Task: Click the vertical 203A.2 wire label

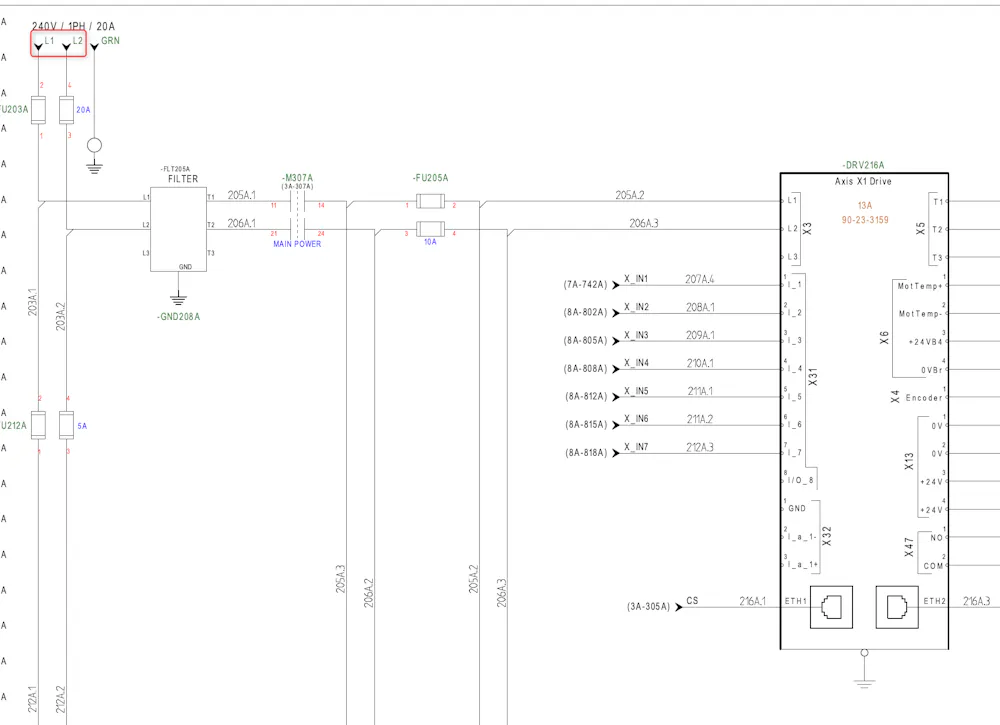Action: (x=61, y=316)
